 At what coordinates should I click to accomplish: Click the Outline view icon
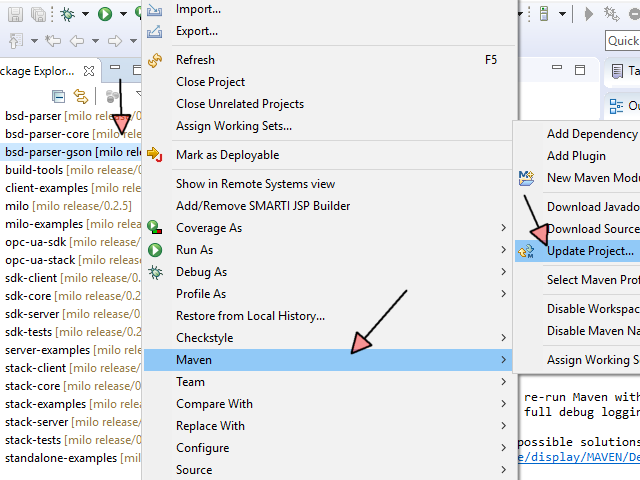(x=617, y=106)
